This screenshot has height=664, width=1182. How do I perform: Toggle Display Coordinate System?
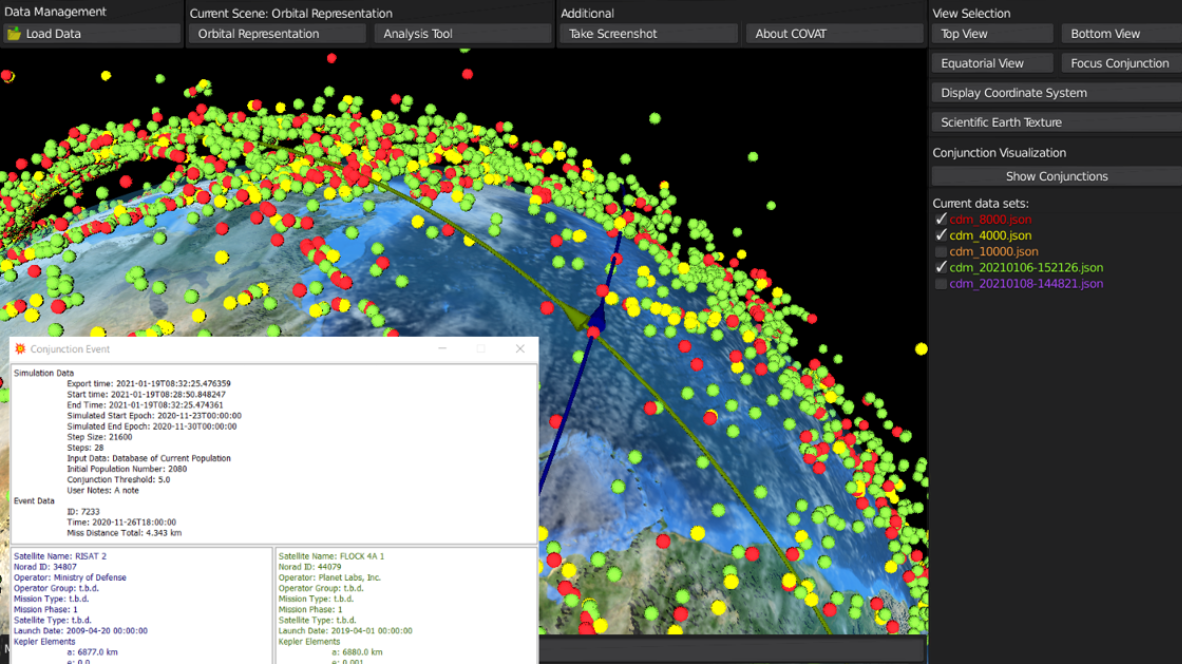point(1056,93)
